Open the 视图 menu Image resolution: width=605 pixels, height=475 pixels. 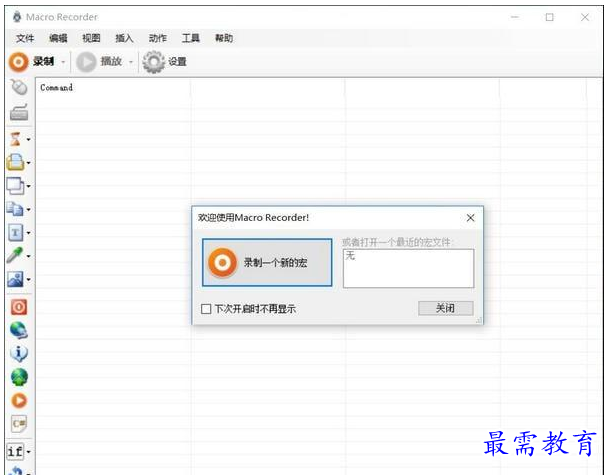pyautogui.click(x=91, y=38)
